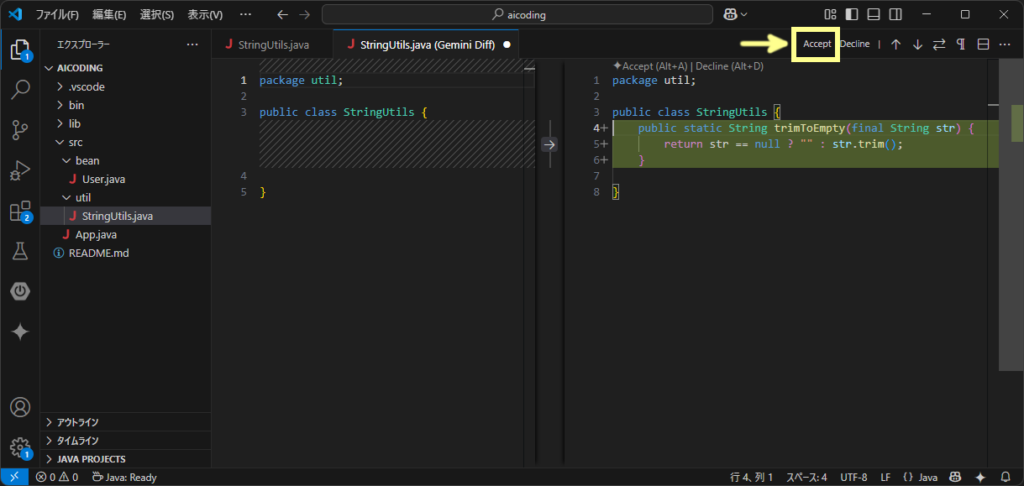Viewport: 1024px width, 486px height.
Task: Click the aicoding search command center
Action: pyautogui.click(x=517, y=14)
